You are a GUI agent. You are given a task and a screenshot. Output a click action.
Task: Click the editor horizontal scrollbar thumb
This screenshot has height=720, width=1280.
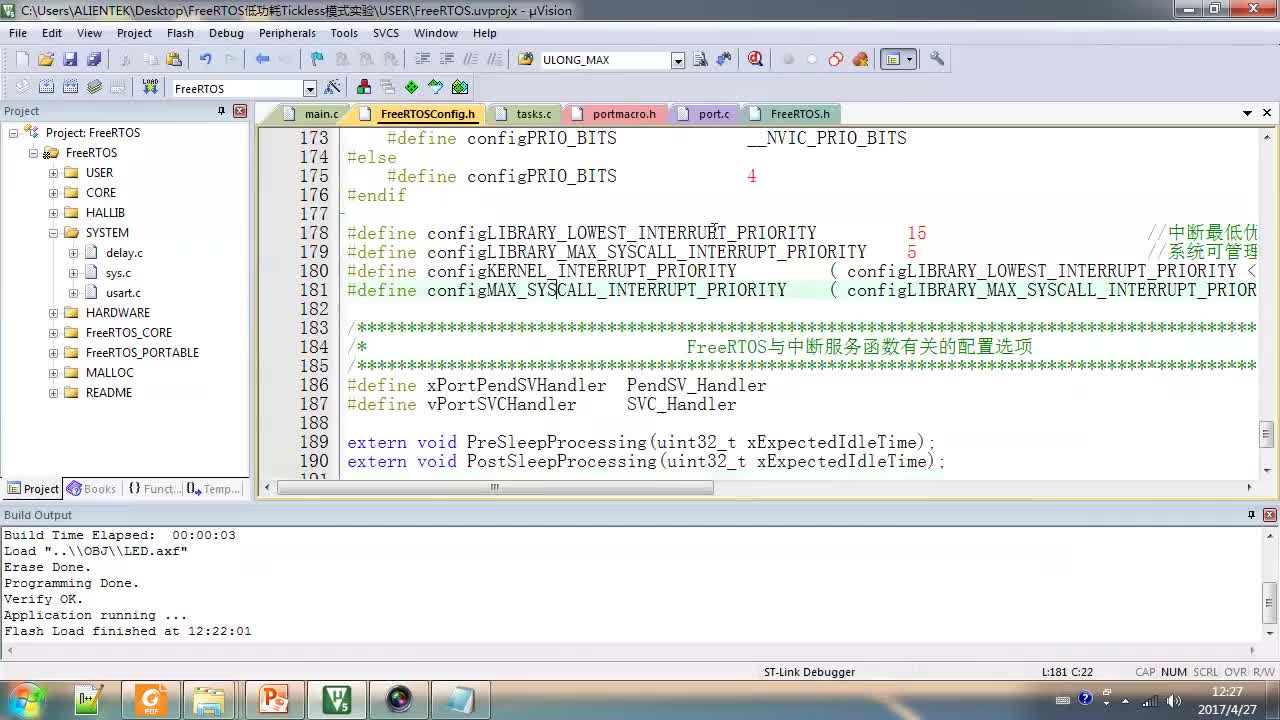(495, 487)
